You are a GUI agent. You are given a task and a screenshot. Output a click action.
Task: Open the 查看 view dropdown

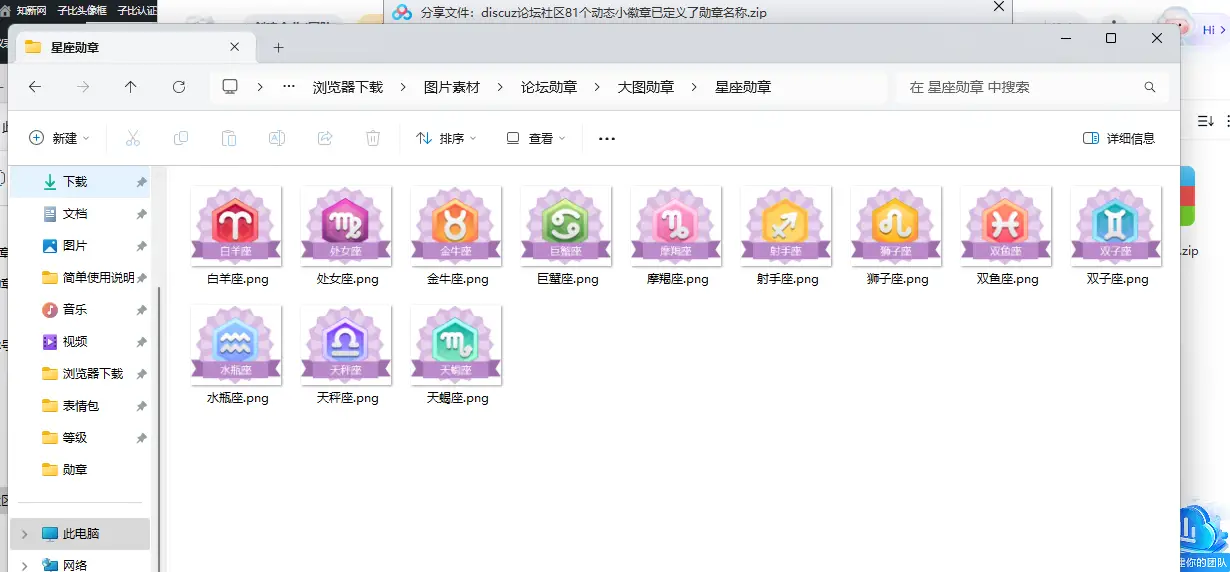tap(536, 138)
